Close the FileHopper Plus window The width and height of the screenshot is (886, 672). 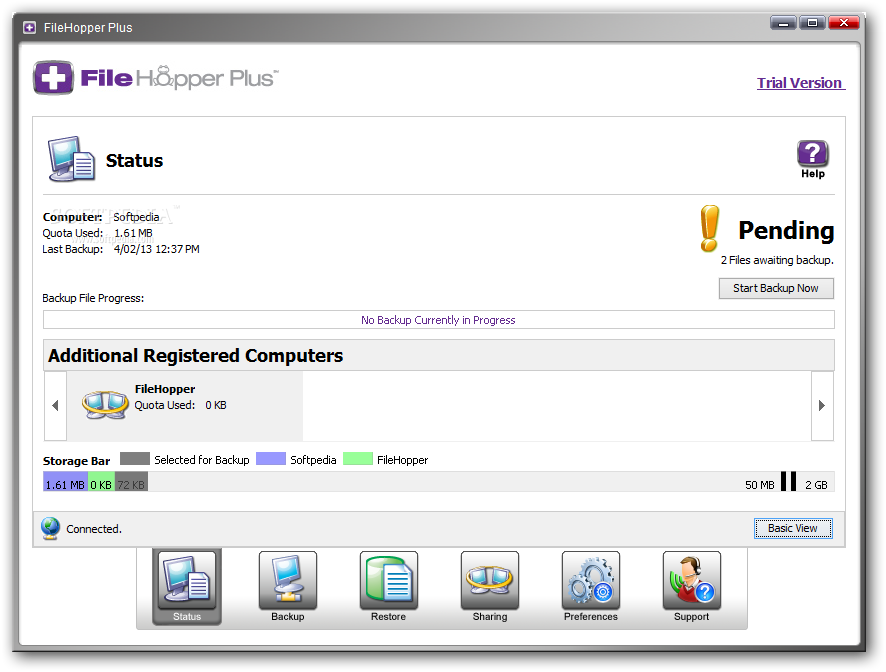pos(844,23)
